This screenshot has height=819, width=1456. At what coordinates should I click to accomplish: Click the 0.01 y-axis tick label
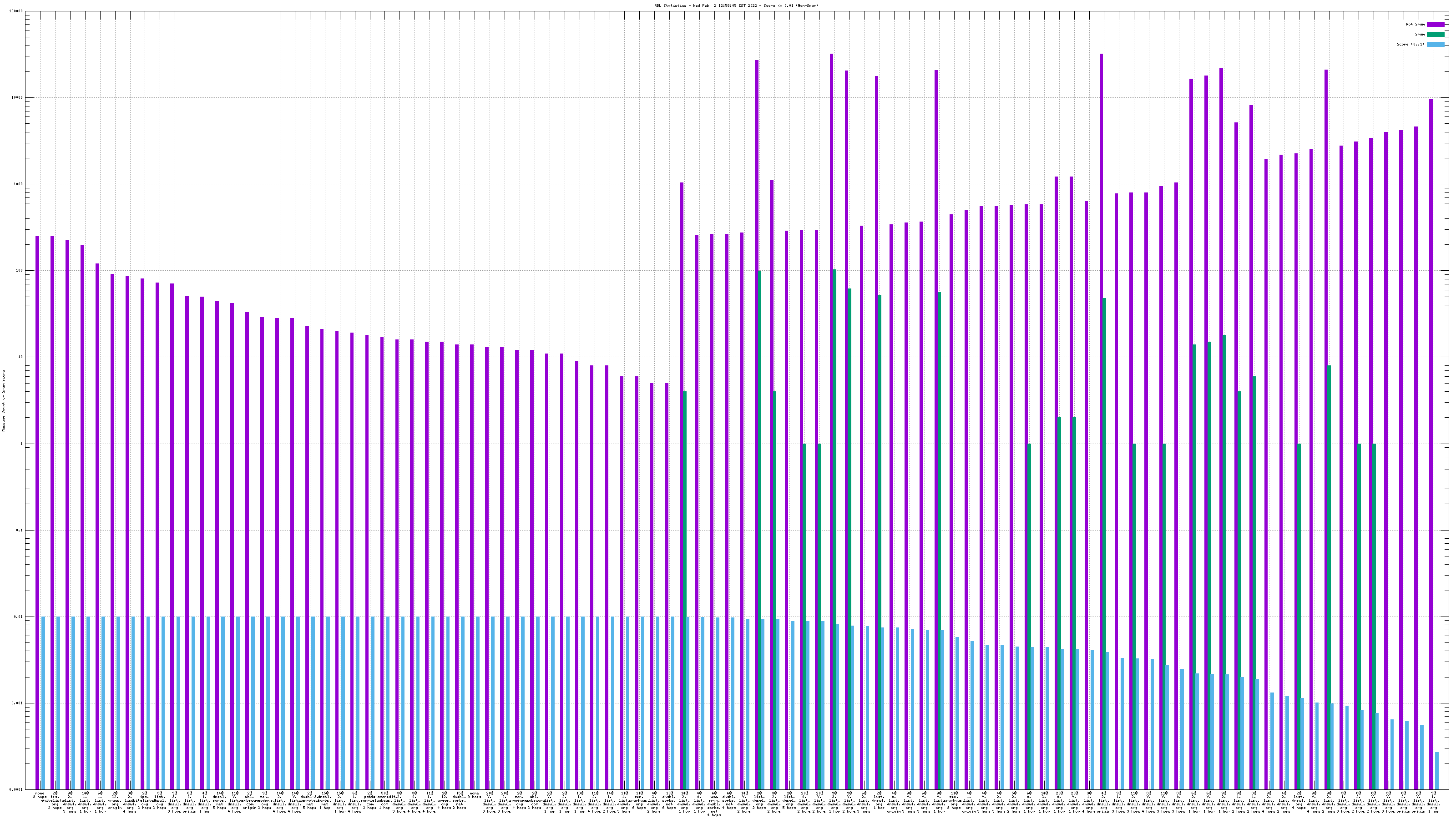[19, 617]
